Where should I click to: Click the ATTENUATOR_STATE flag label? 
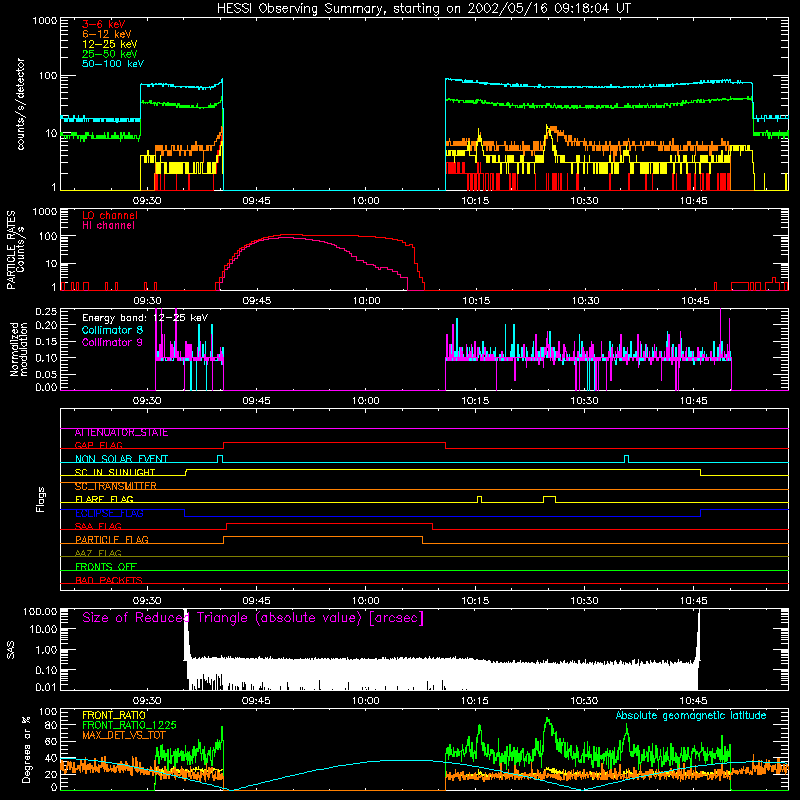pos(121,433)
